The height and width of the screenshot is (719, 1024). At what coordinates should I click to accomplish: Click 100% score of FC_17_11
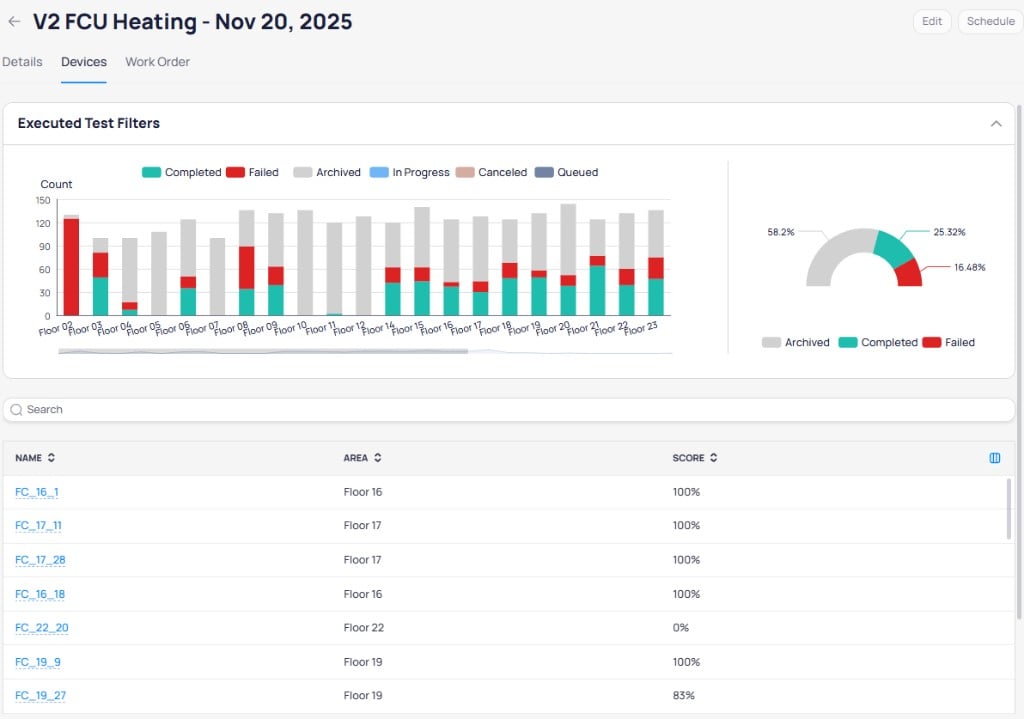click(x=686, y=525)
